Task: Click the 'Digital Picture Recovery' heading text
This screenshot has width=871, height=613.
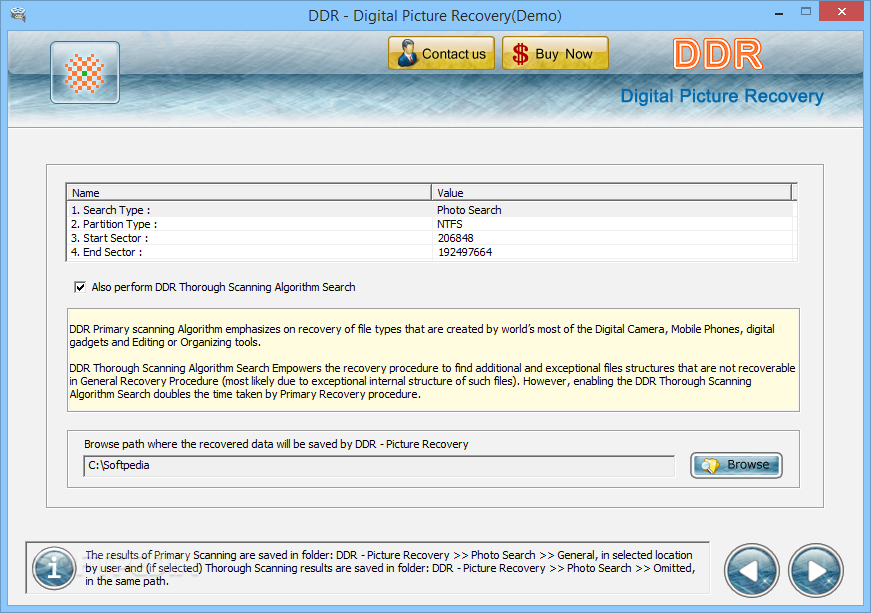Action: click(x=722, y=96)
